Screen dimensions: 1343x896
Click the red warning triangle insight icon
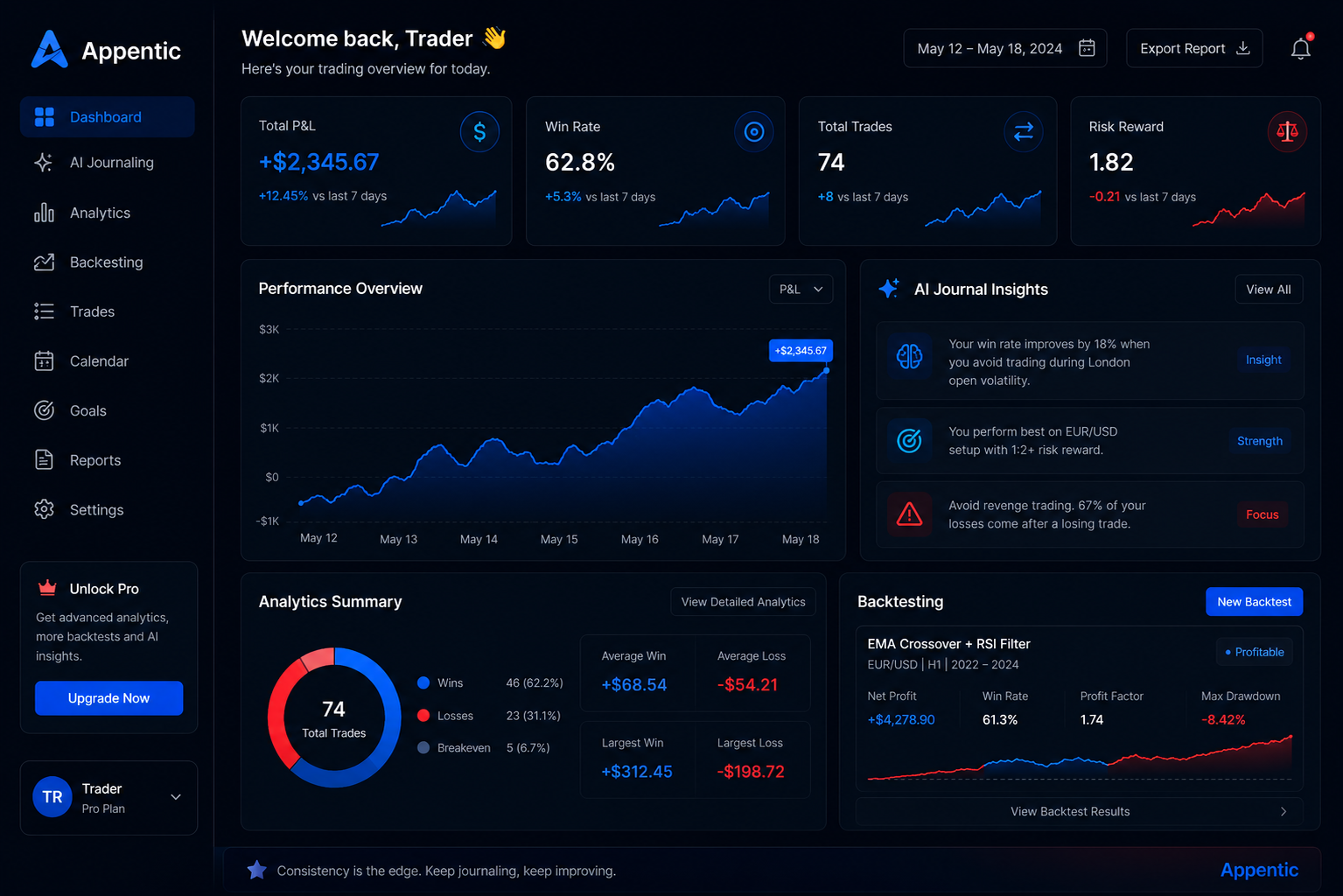(x=909, y=514)
